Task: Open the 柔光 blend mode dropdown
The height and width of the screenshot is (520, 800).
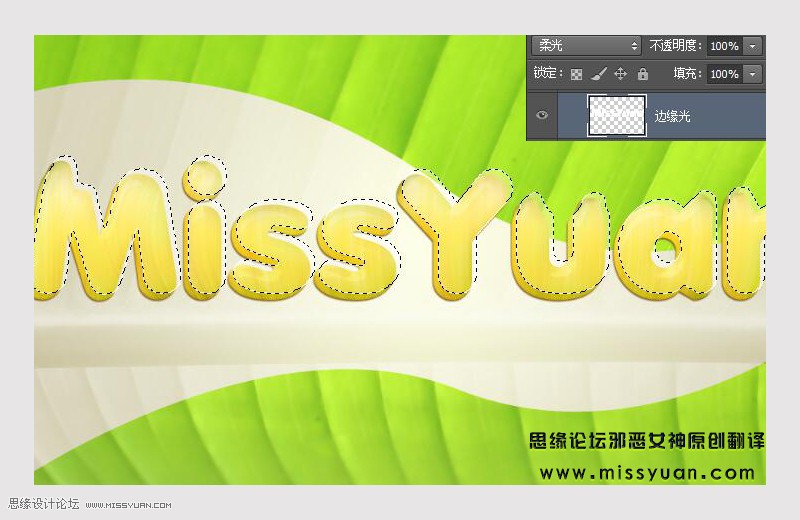Action: pos(586,45)
